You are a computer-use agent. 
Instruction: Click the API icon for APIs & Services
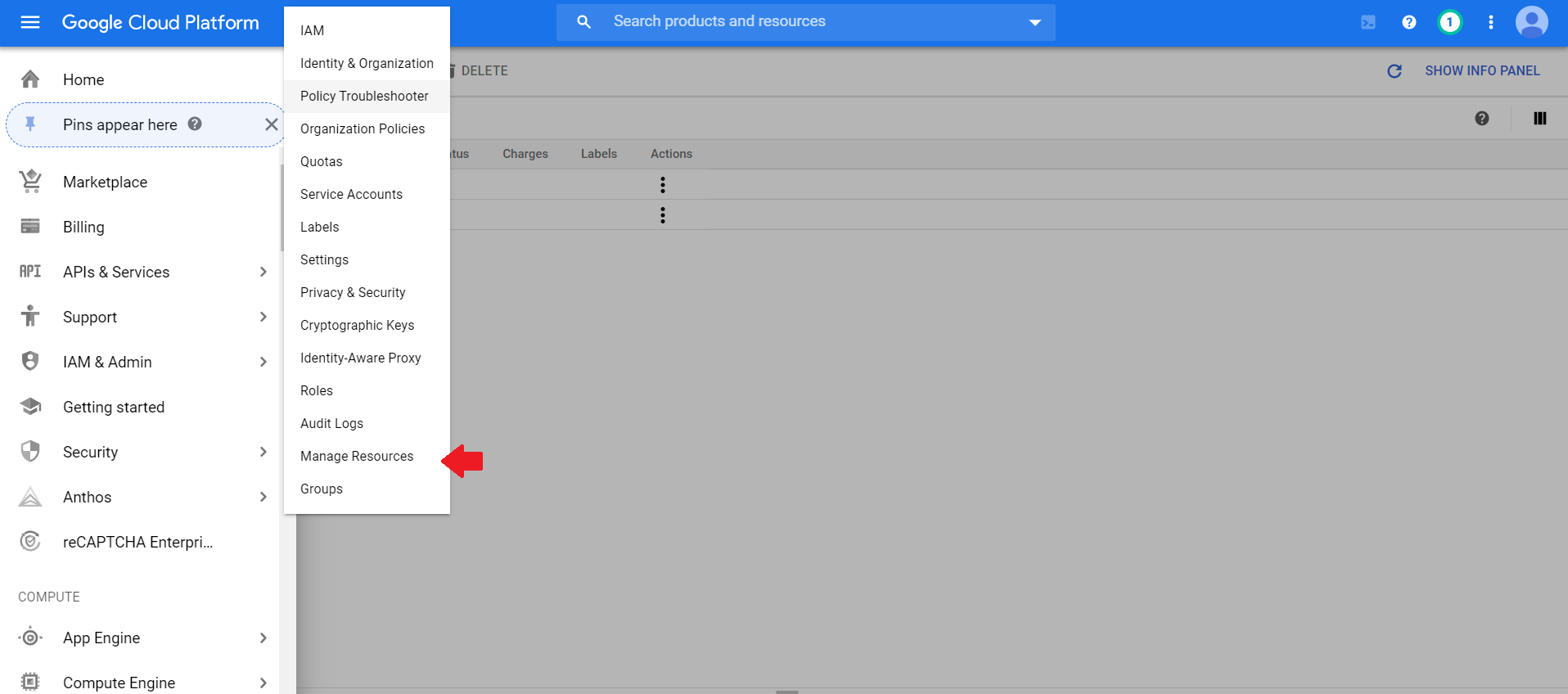30,271
